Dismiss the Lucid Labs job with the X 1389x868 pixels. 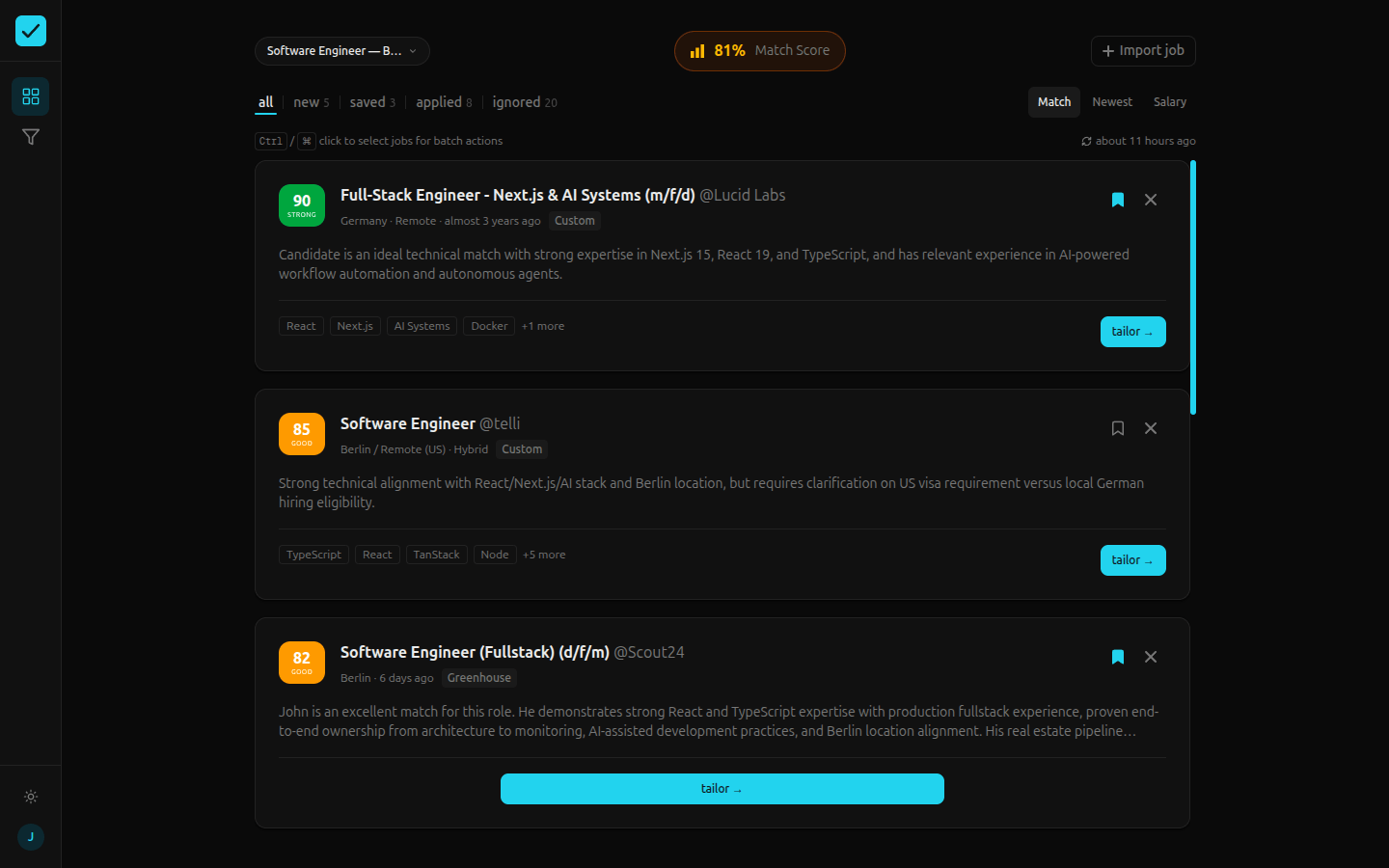(1151, 200)
